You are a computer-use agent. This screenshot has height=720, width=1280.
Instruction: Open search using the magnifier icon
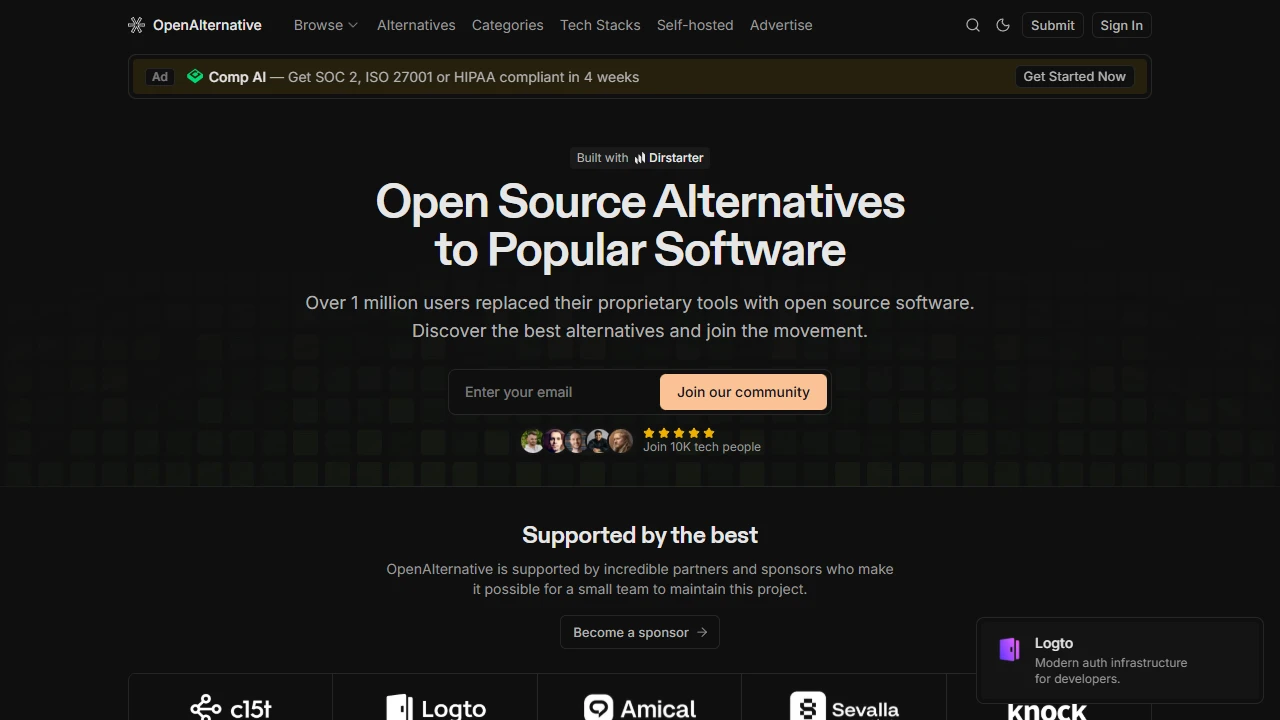coord(972,25)
